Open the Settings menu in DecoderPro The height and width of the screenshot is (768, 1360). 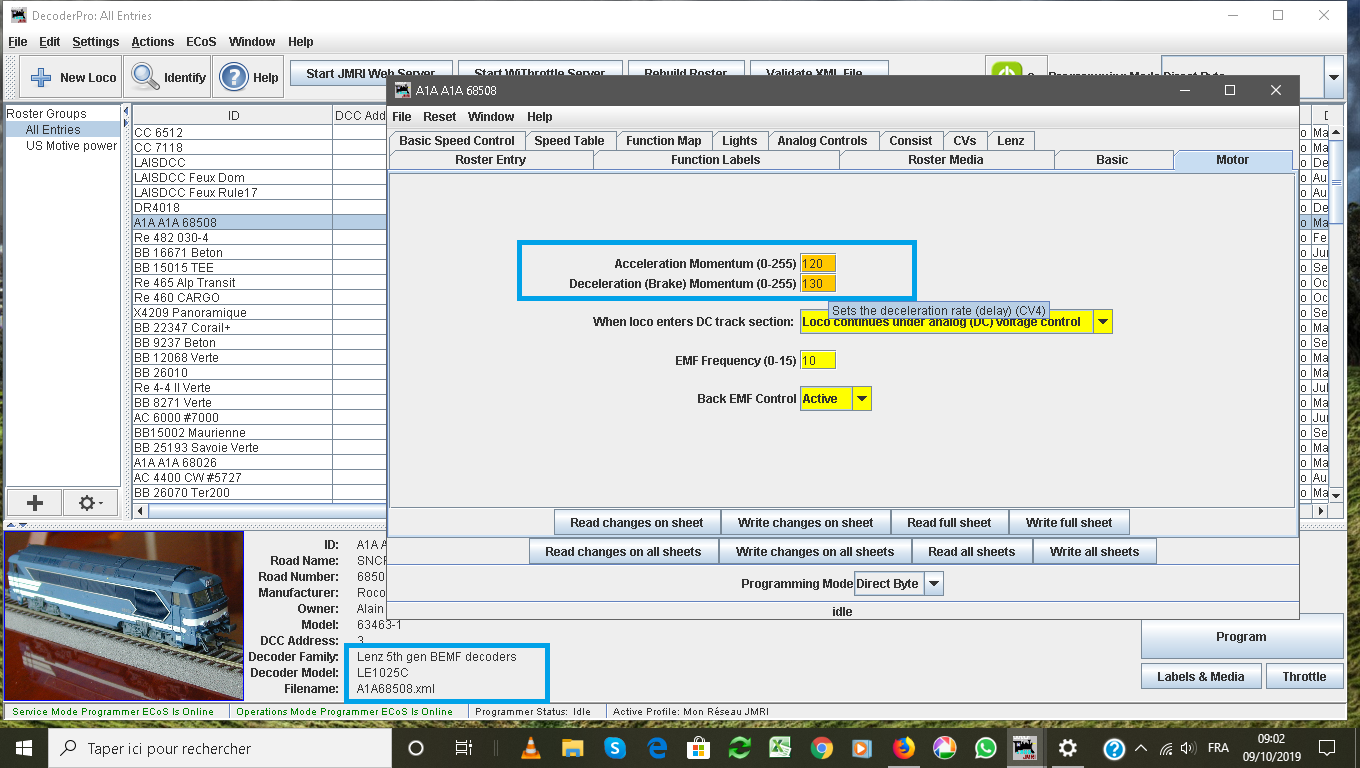tap(96, 42)
